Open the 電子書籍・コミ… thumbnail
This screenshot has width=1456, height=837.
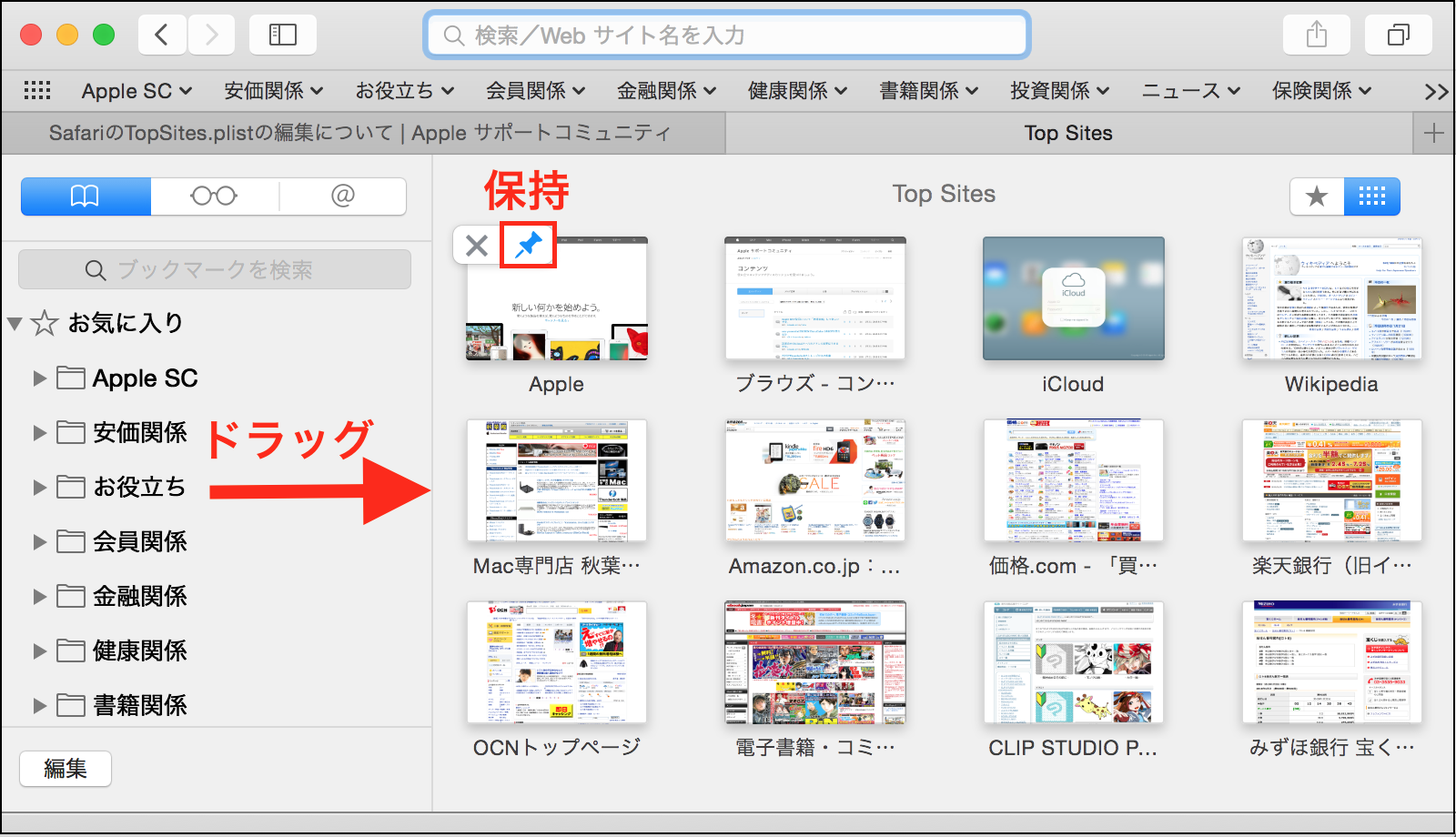pyautogui.click(x=815, y=662)
